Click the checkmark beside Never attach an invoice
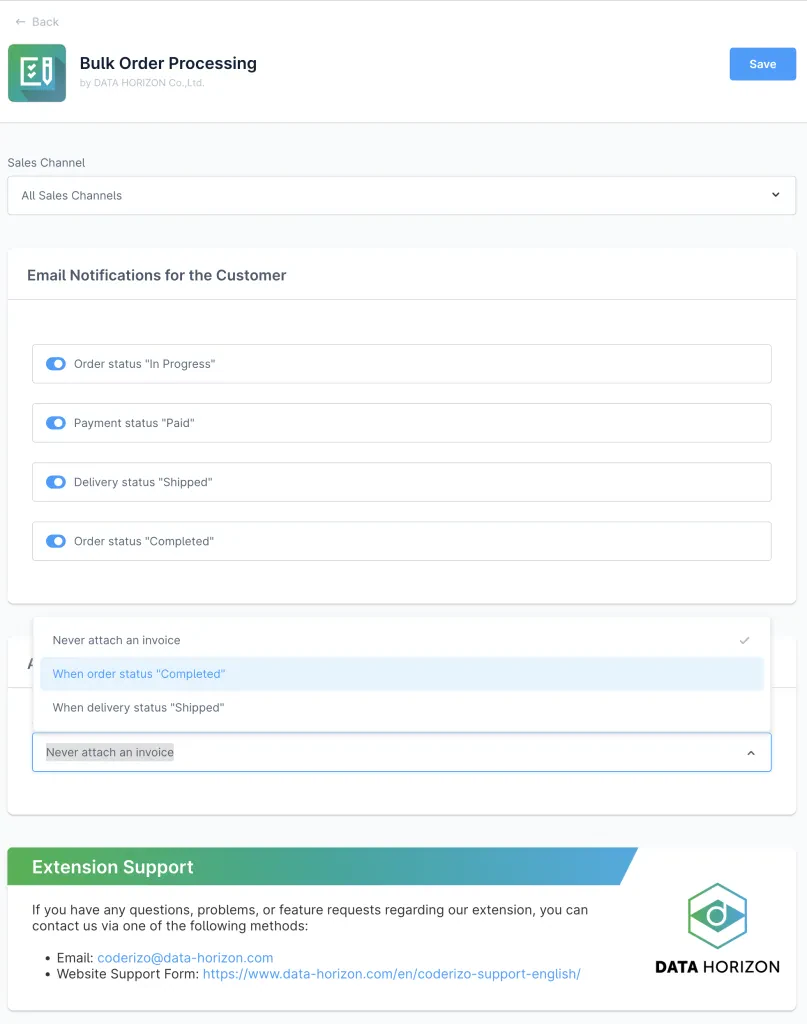 coord(744,640)
